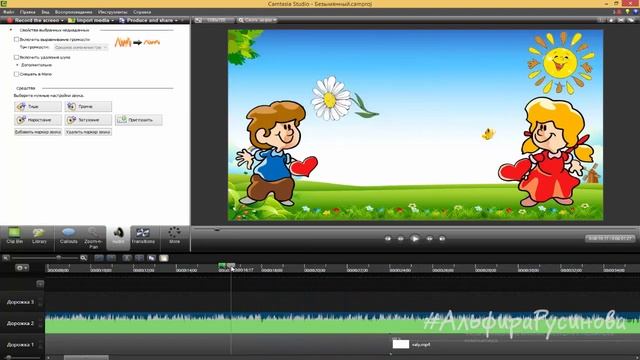Open the Library tab
This screenshot has width=640, height=360.
point(39,237)
